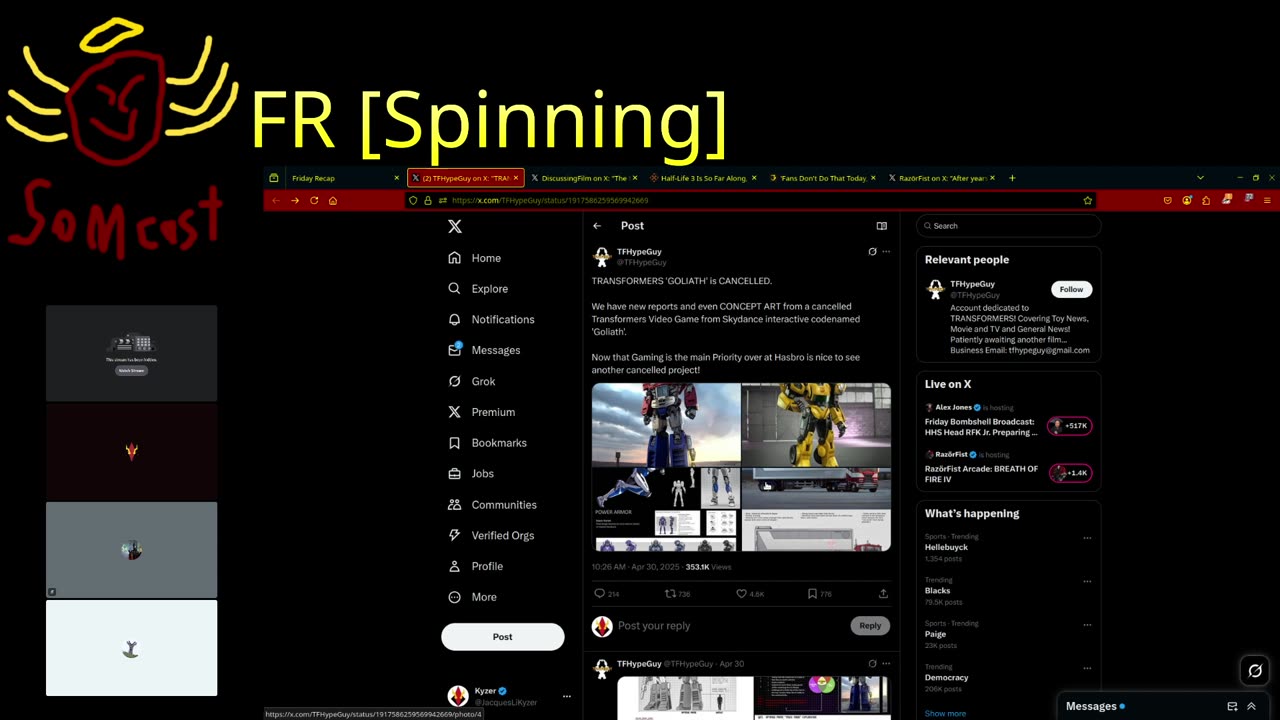Viewport: 1280px width, 720px height.
Task: Join Alex Jones live +517K listeners
Action: (x=1069, y=426)
